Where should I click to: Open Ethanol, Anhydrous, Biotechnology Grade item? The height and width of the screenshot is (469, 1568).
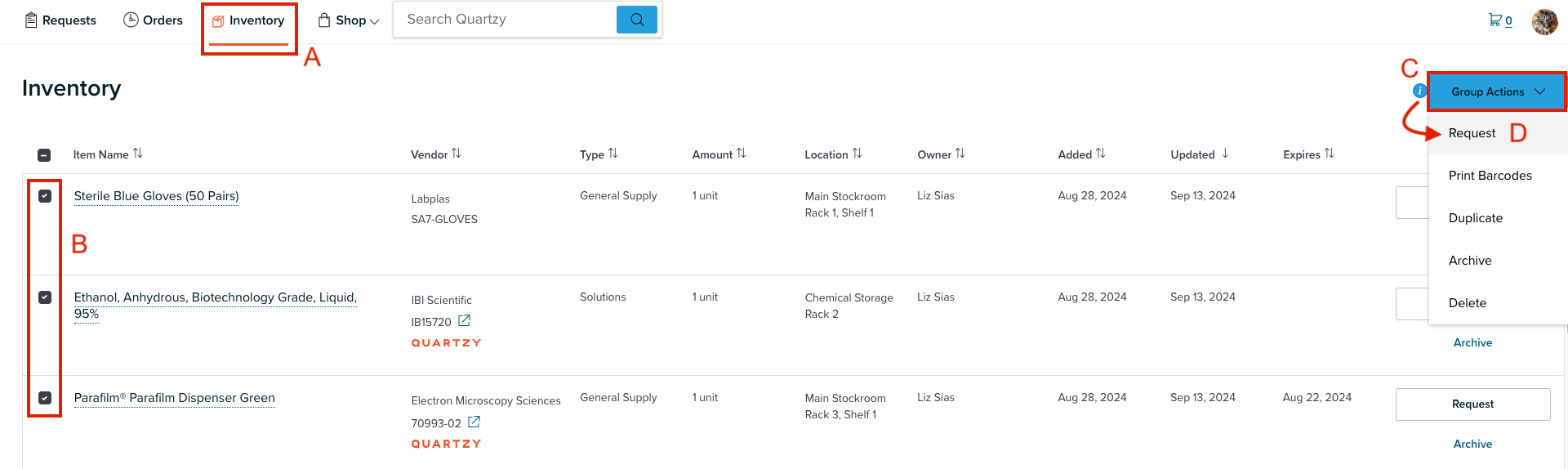tap(215, 306)
